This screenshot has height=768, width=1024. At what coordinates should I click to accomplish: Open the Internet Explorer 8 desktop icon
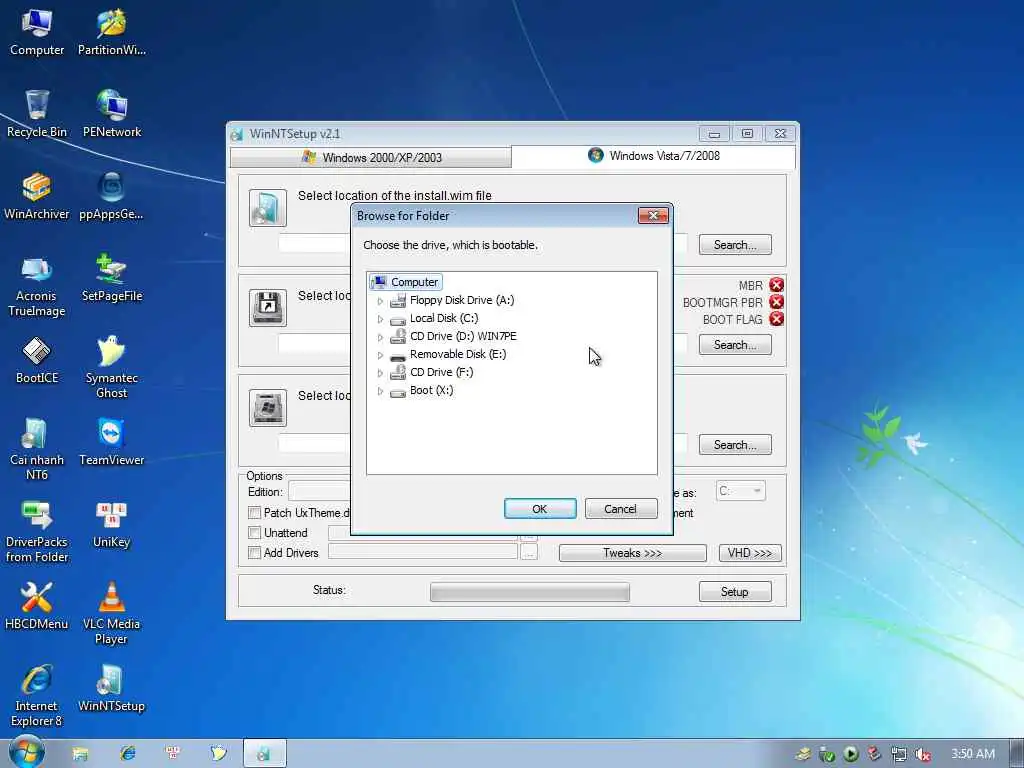tap(37, 696)
